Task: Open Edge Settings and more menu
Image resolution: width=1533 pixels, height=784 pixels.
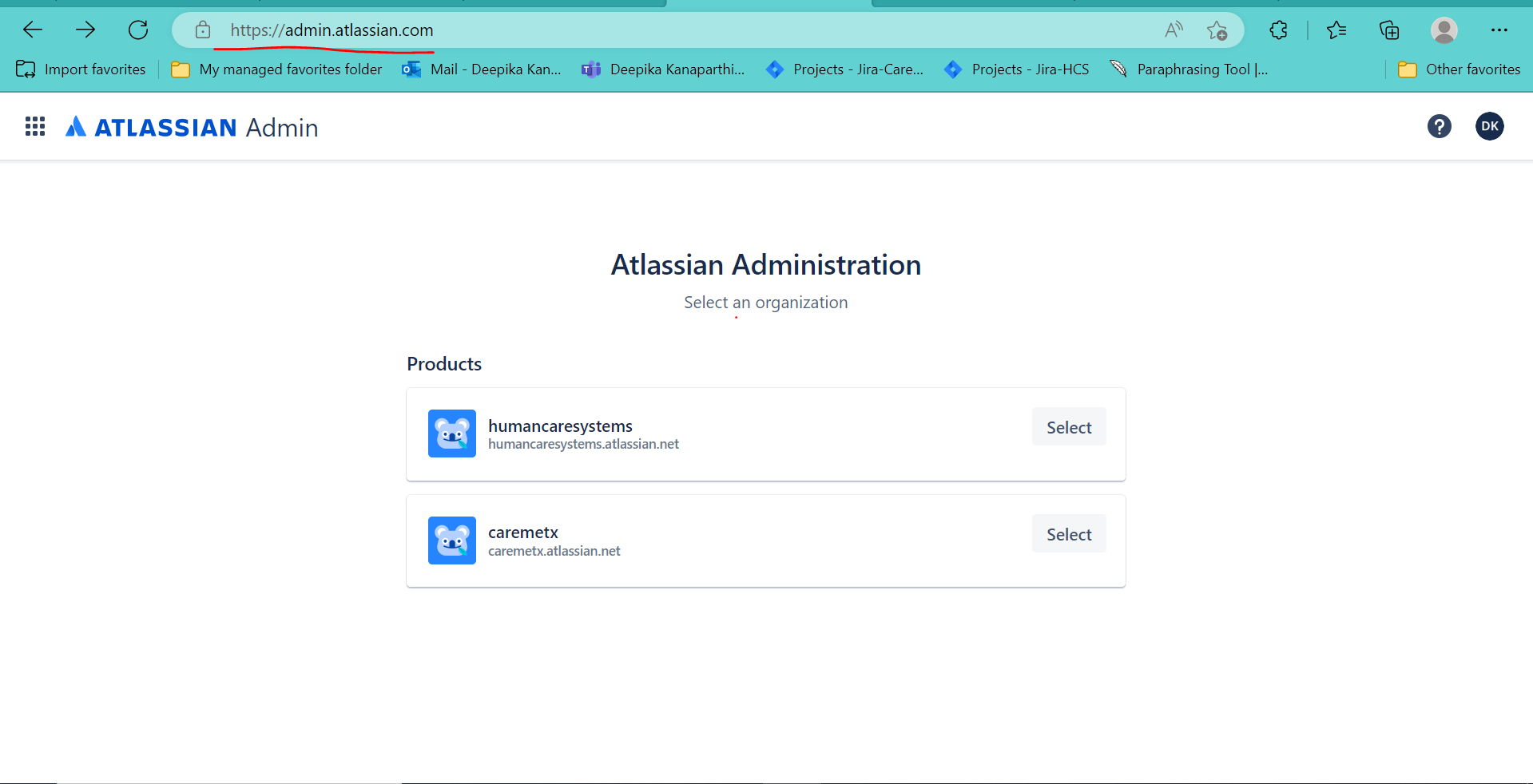Action: [x=1499, y=30]
